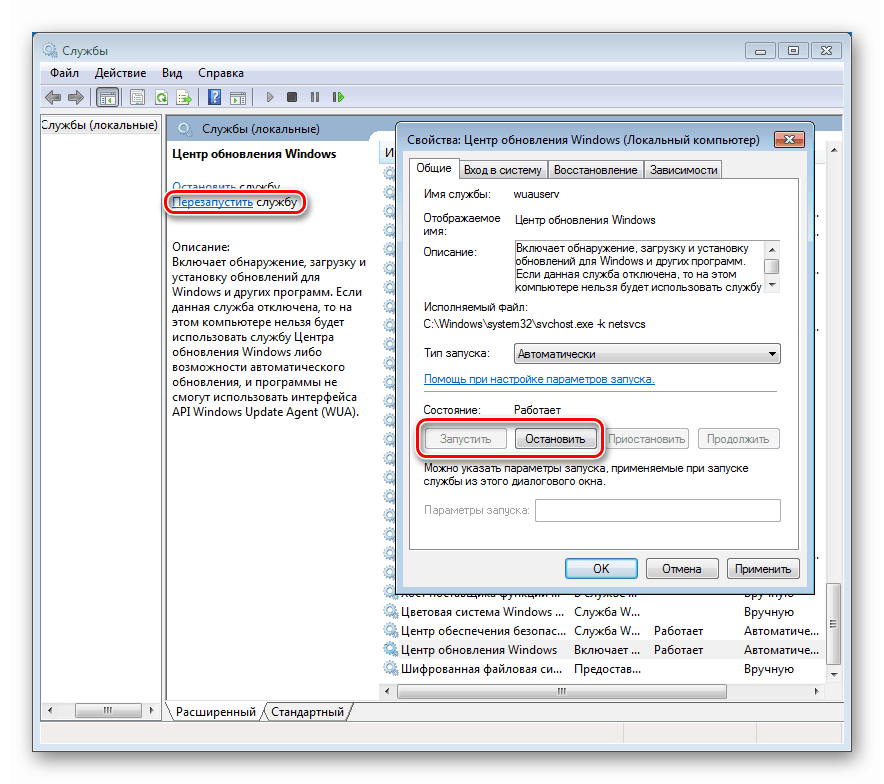Click the Параметры запуска input field
Image resolution: width=884 pixels, height=784 pixels.
[x=659, y=510]
